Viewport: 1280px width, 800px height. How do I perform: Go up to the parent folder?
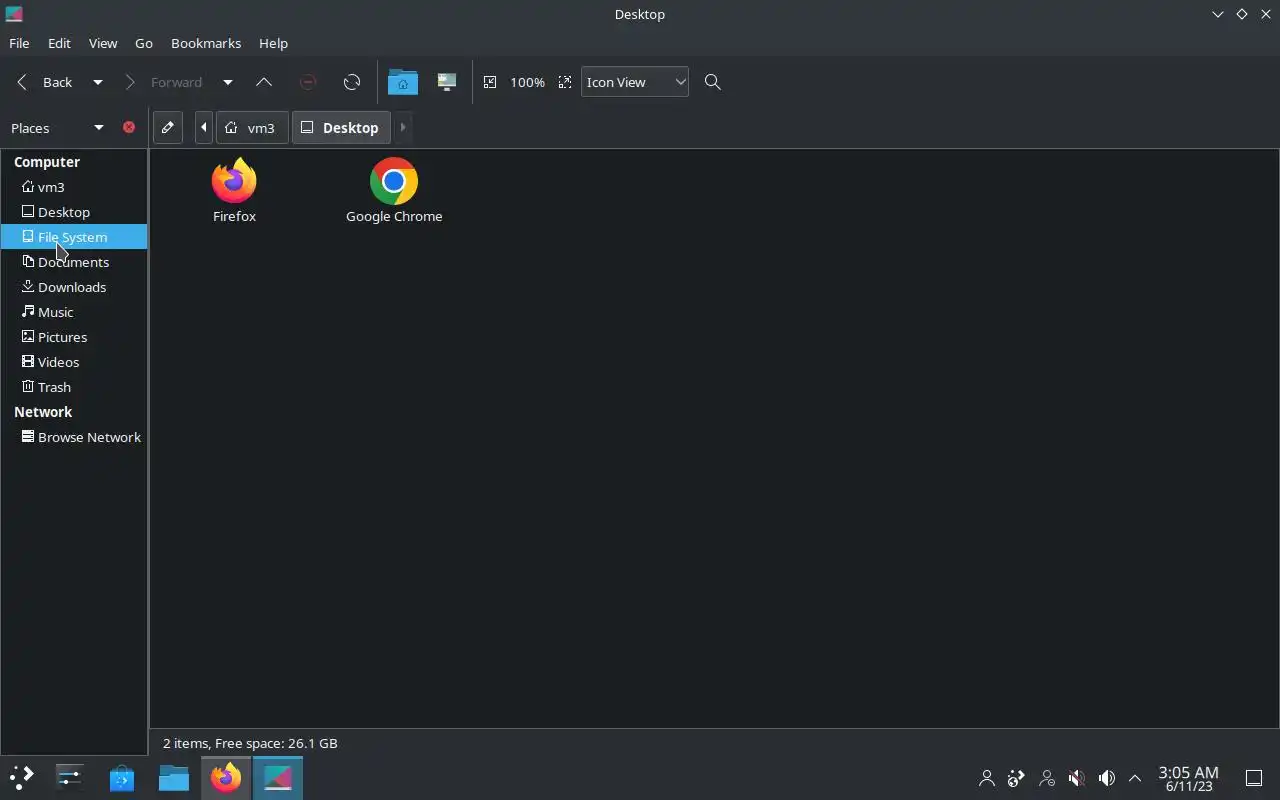click(264, 82)
